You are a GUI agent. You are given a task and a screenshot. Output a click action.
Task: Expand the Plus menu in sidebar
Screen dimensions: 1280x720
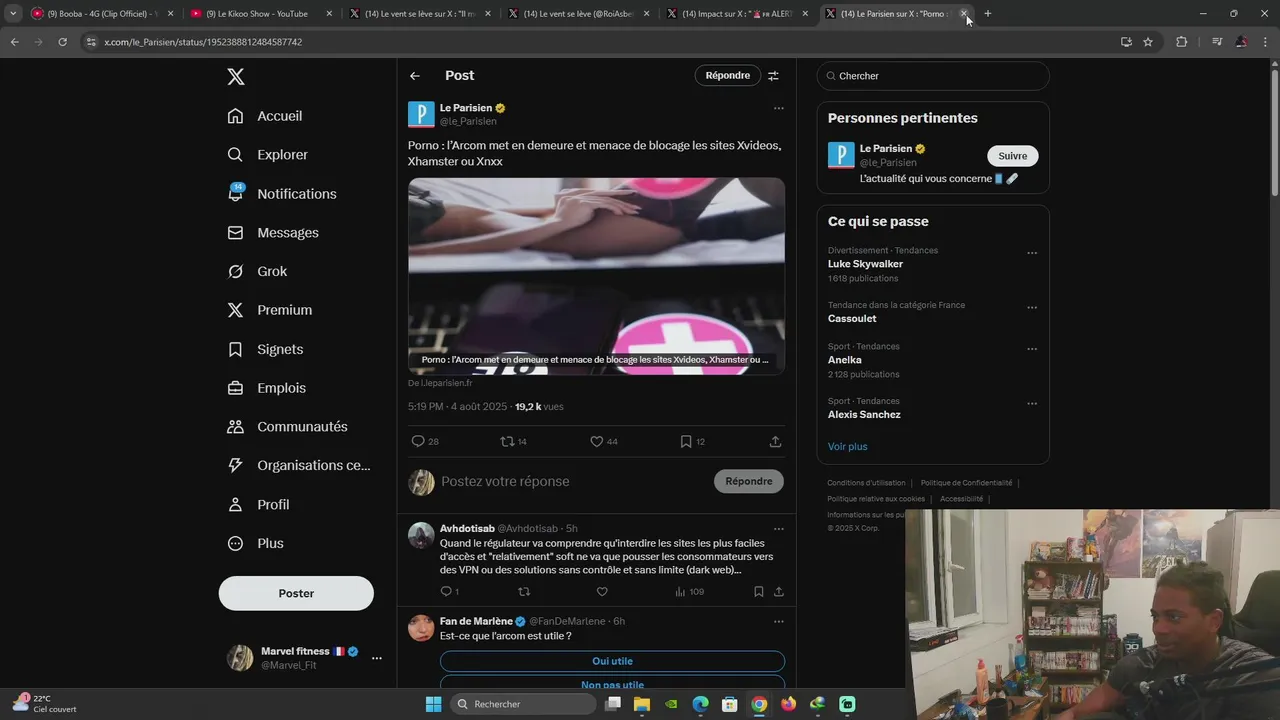pyautogui.click(x=255, y=543)
